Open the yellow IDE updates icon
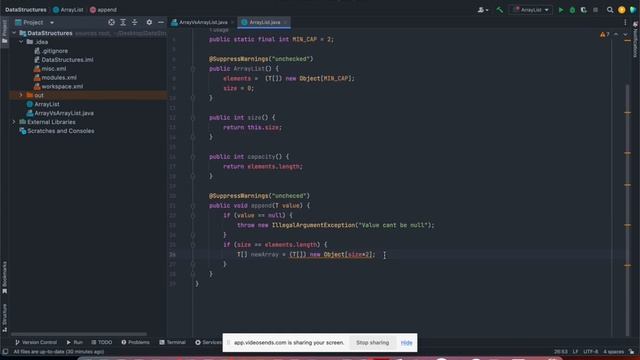640x360 pixels. coord(622,10)
